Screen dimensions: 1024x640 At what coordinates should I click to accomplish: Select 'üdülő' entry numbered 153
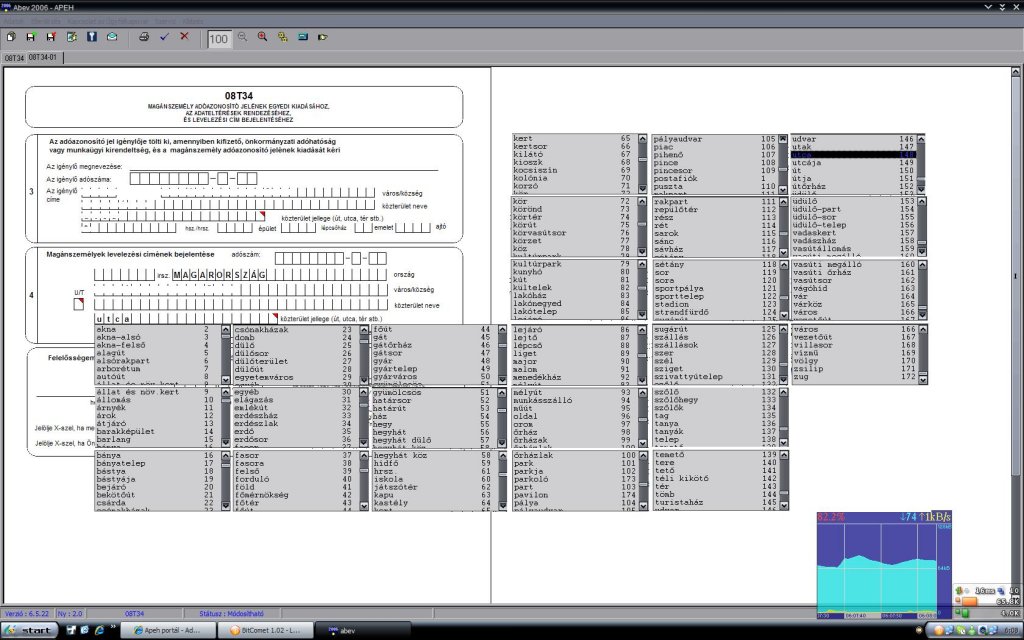(x=854, y=201)
